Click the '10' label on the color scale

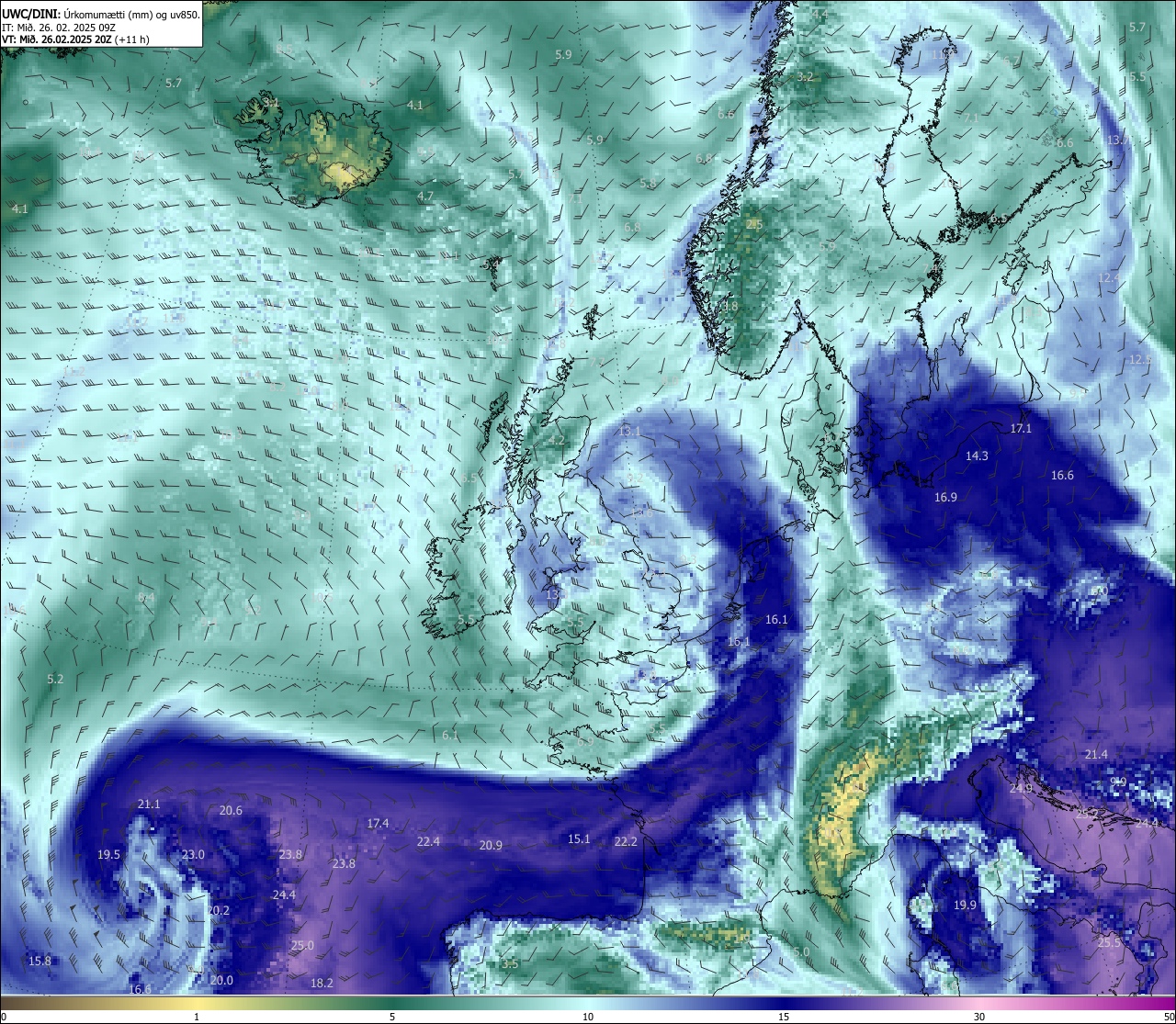(588, 1017)
